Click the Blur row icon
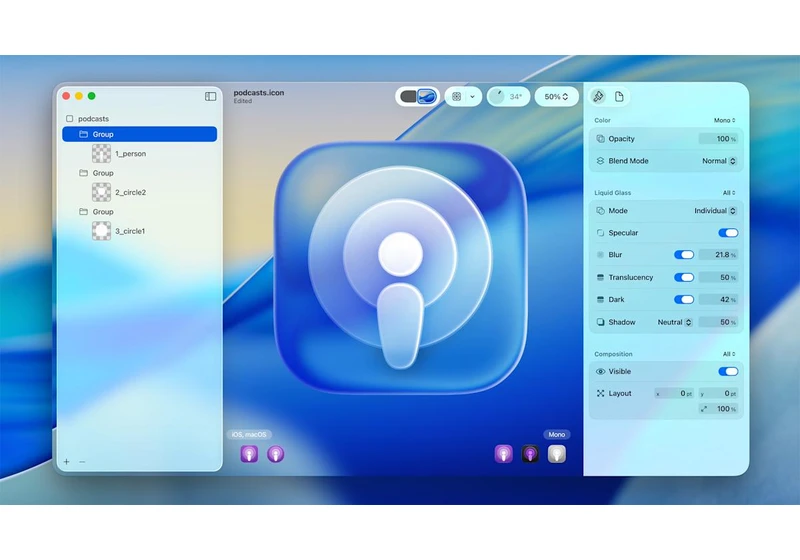This screenshot has height=560, width=800. coord(601,254)
